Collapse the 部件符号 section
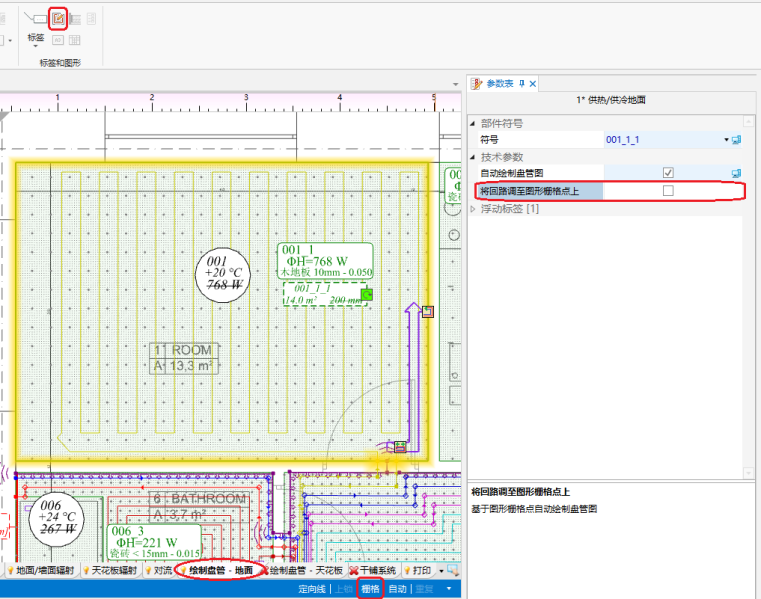The image size is (761, 599). (473, 124)
